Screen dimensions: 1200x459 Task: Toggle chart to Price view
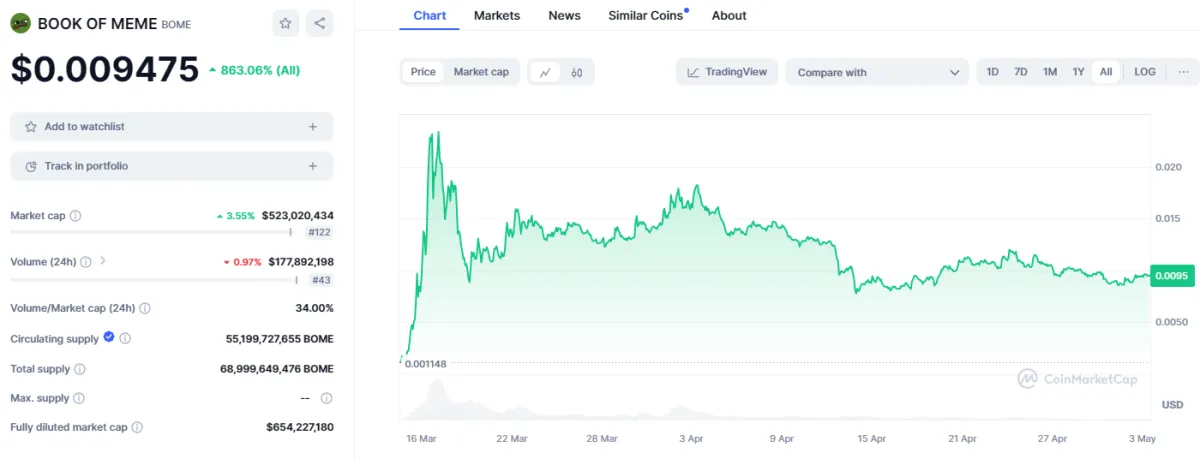coord(423,72)
